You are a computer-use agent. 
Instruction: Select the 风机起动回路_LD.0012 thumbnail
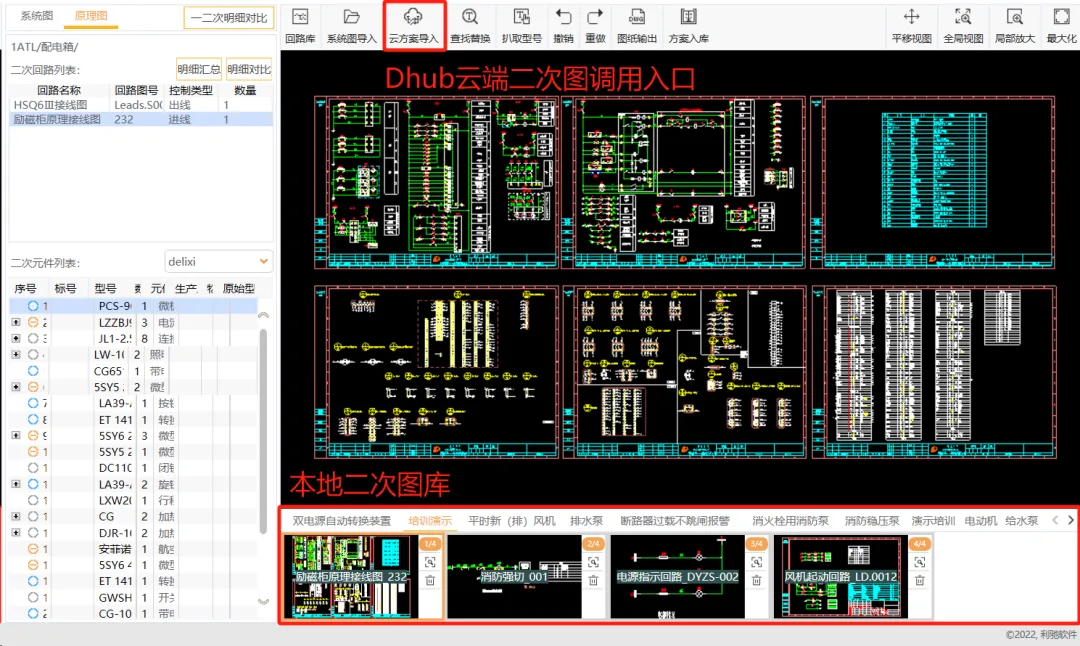pos(841,576)
